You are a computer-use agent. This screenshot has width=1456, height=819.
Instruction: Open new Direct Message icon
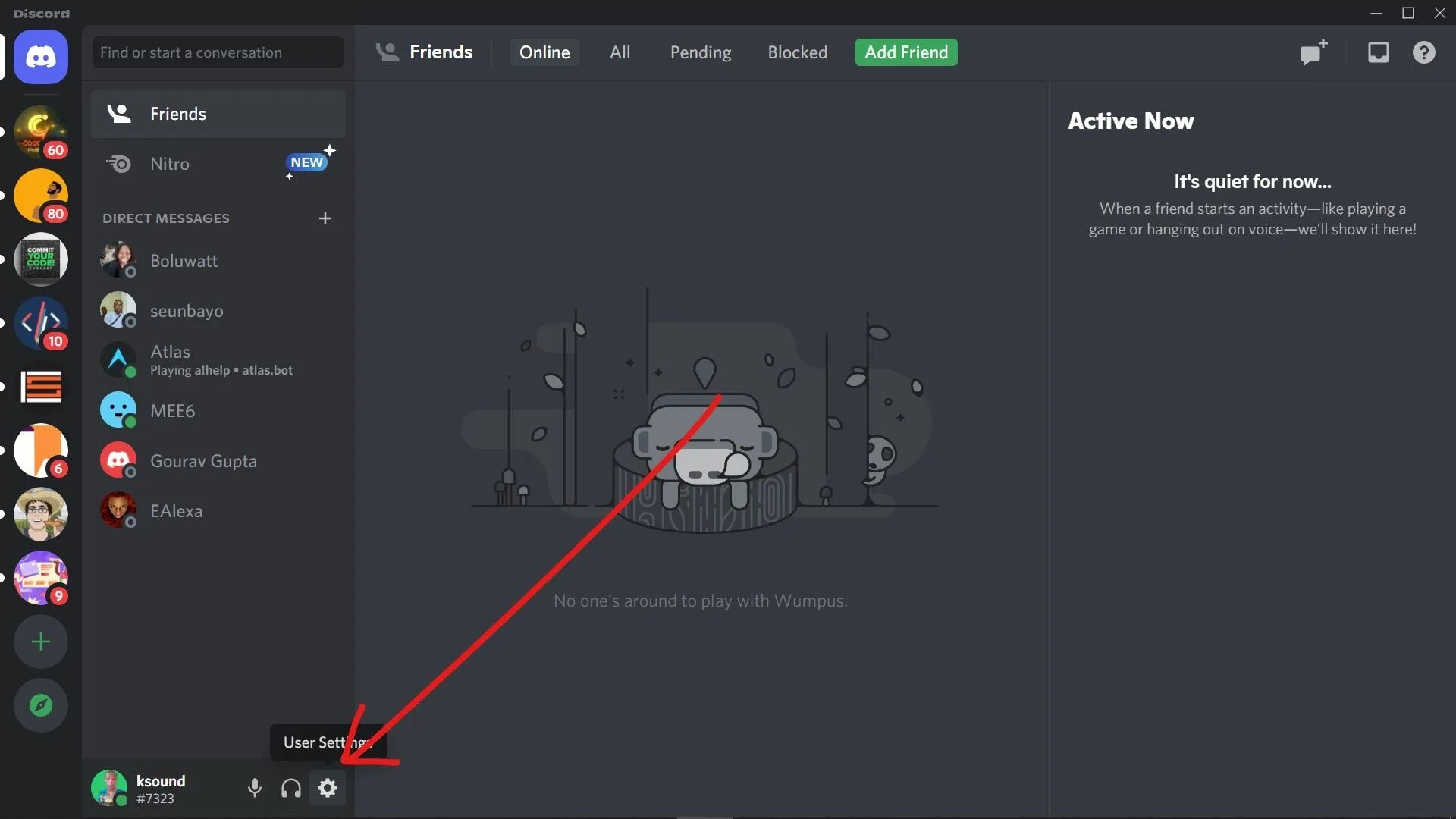pyautogui.click(x=325, y=218)
